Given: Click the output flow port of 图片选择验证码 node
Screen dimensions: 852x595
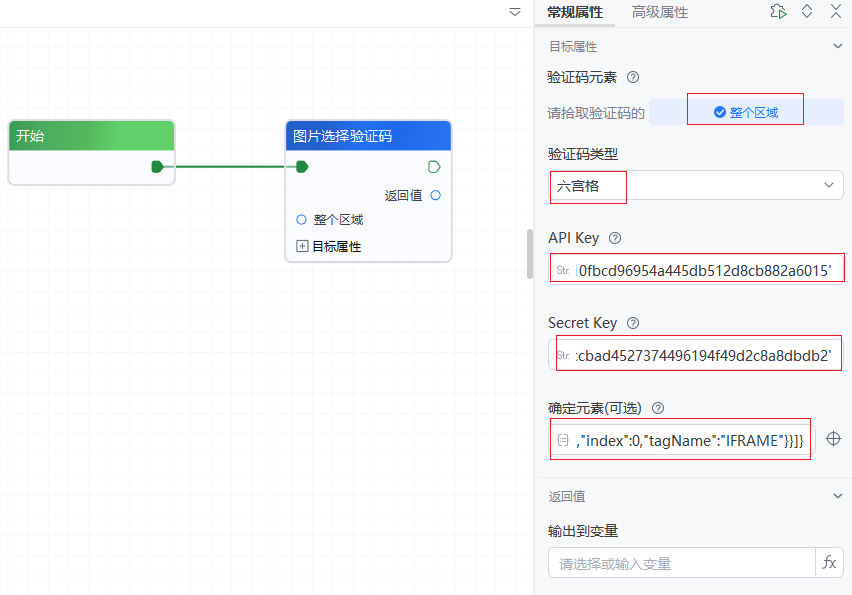Looking at the screenshot, I should click(x=434, y=166).
